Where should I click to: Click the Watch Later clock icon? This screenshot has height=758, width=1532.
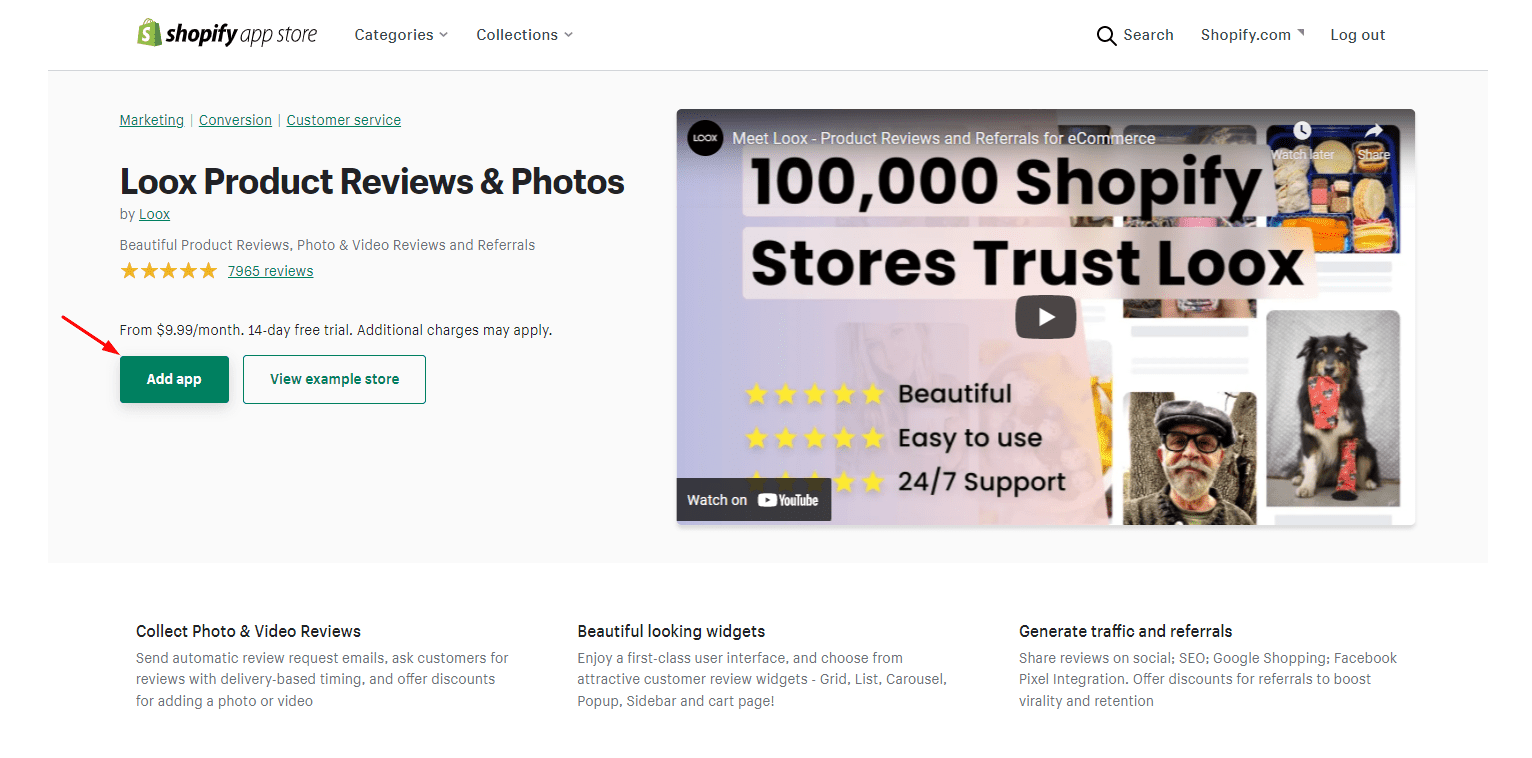(1301, 130)
